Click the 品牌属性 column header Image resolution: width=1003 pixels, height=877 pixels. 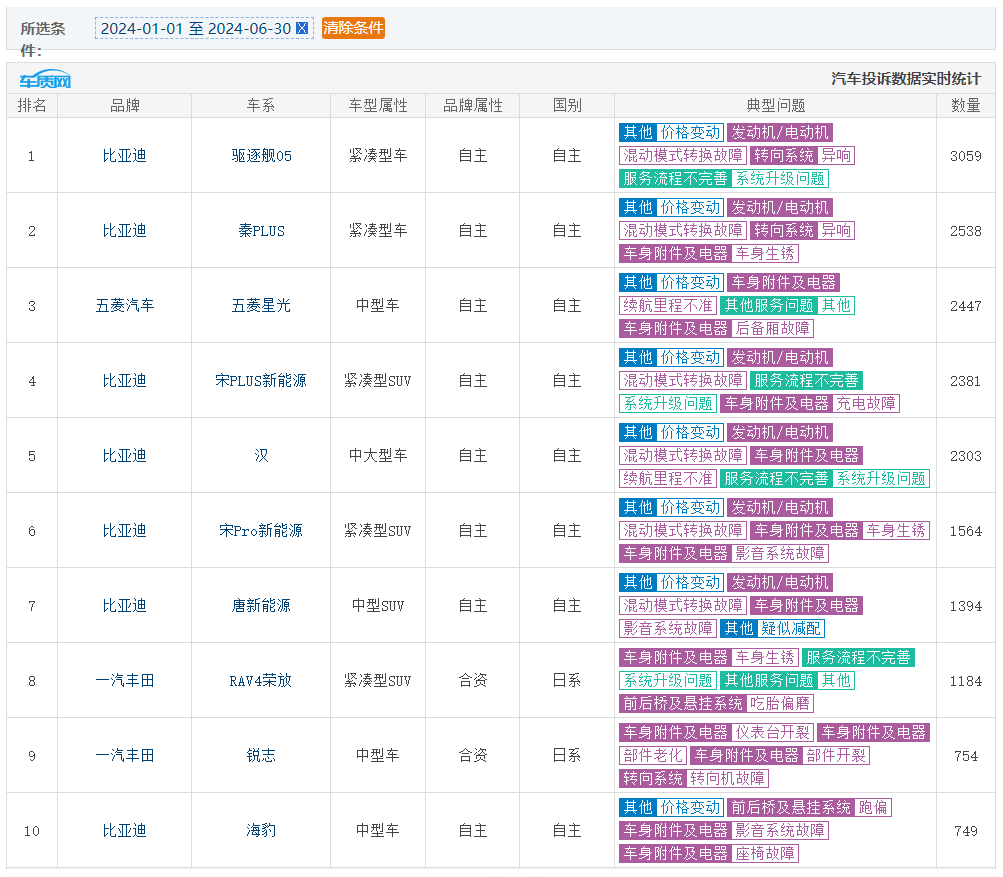coord(473,106)
